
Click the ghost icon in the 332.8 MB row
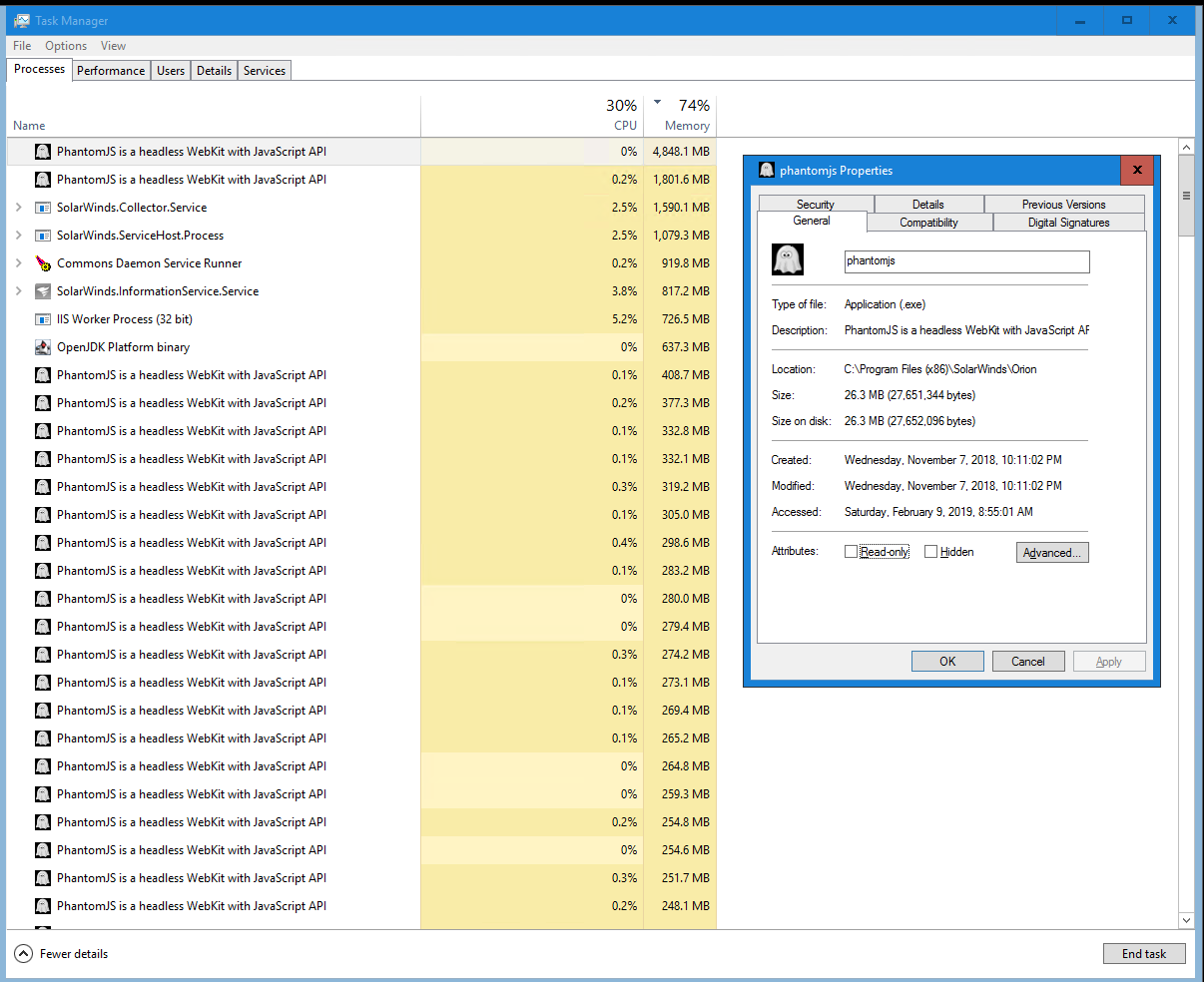(43, 431)
